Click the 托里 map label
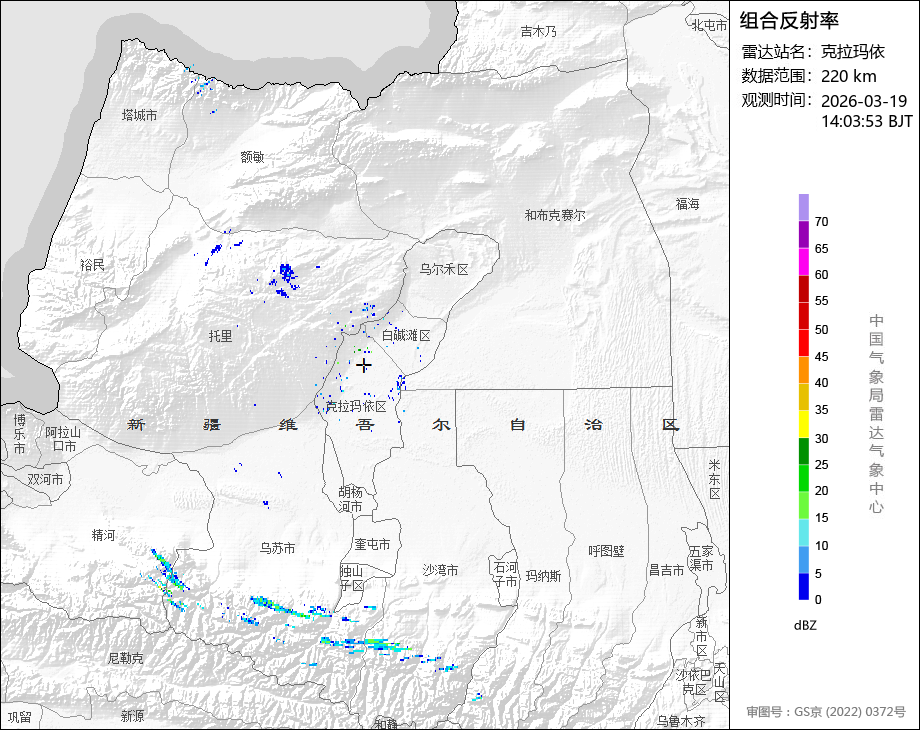This screenshot has height=730, width=920. 221,336
